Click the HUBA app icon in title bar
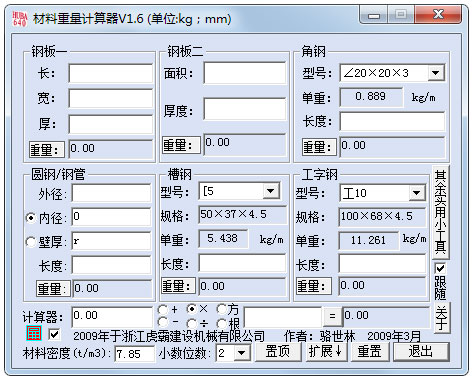This screenshot has width=473, height=380. point(19,19)
